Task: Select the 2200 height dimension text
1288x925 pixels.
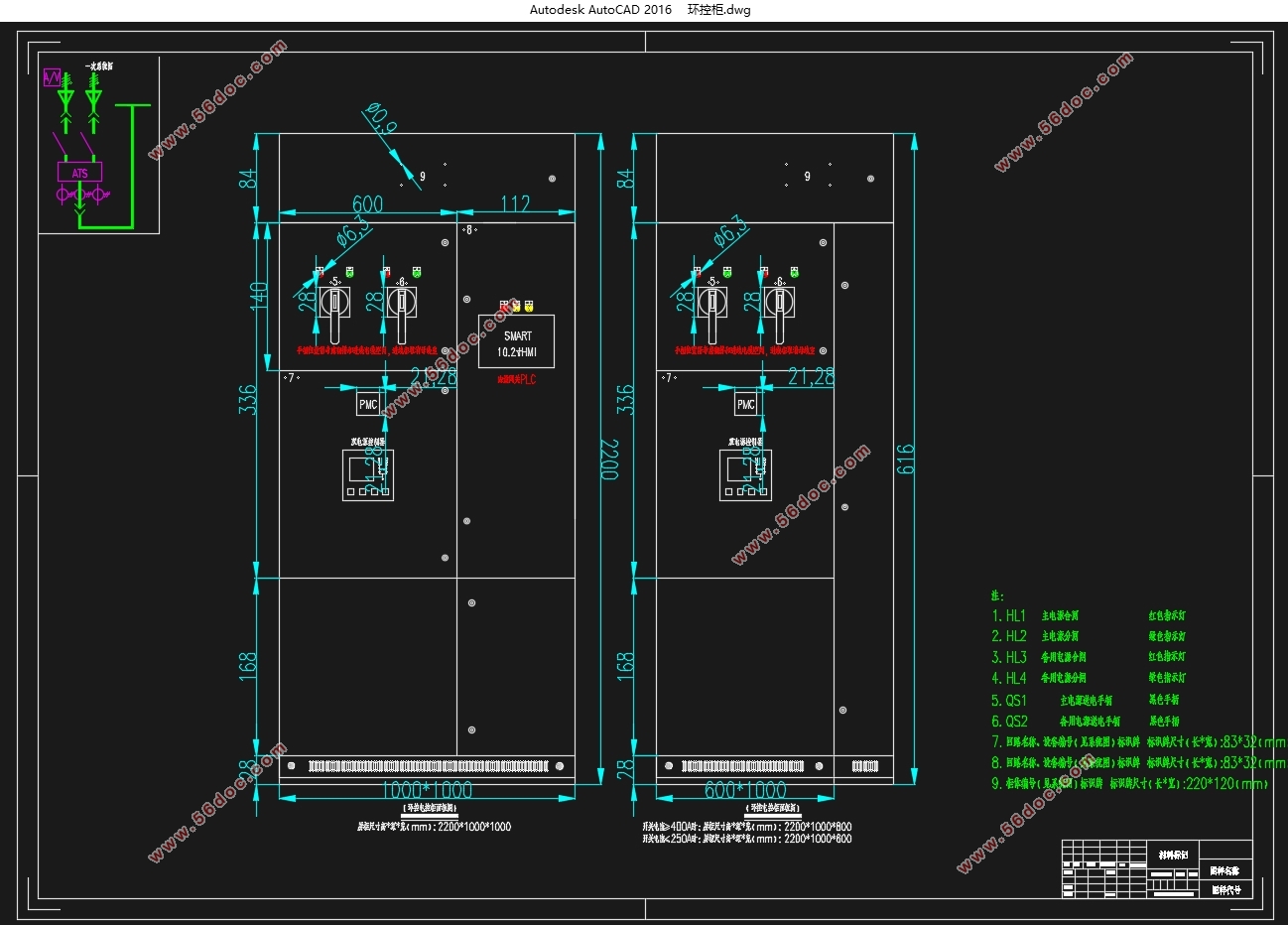Action: coord(607,459)
